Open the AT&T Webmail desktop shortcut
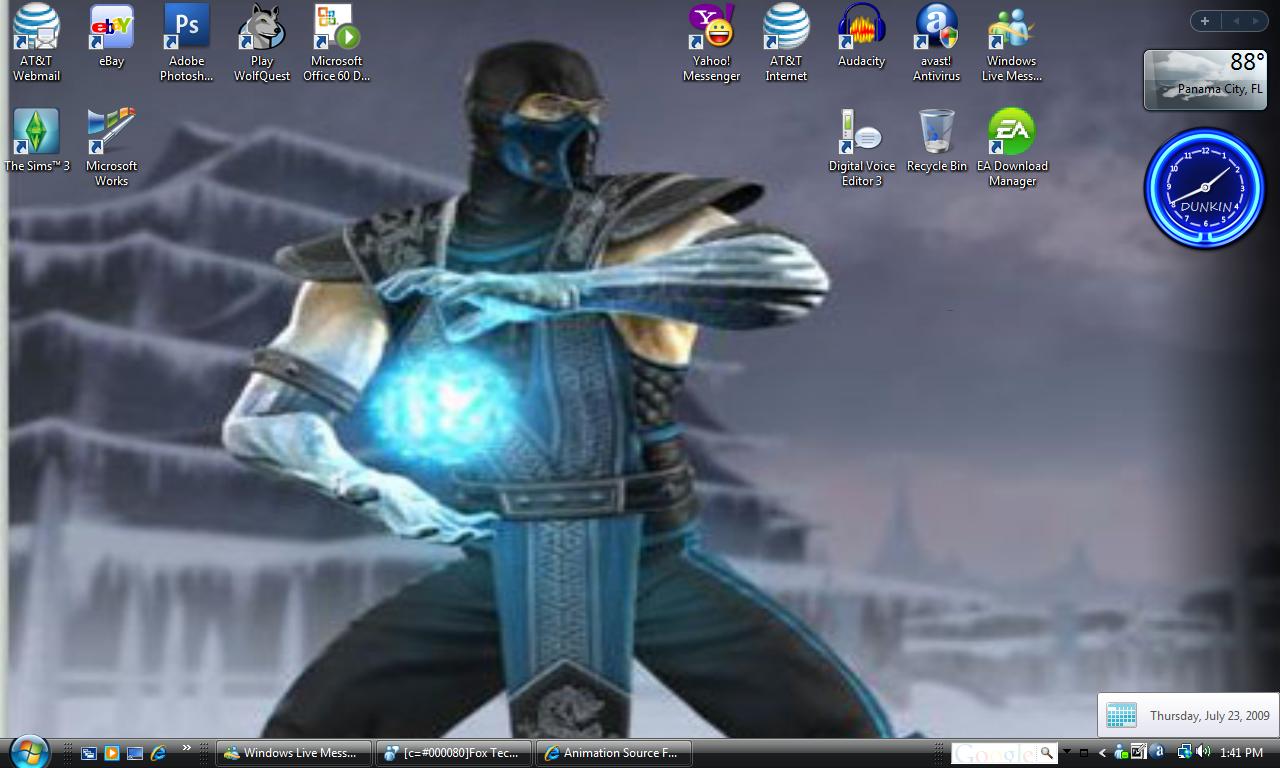 coord(37,42)
